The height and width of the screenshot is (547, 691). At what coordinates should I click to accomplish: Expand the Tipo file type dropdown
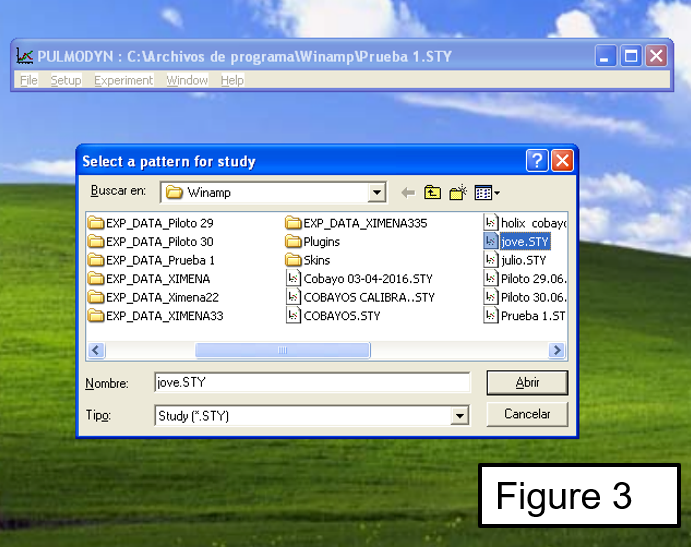(x=460, y=416)
